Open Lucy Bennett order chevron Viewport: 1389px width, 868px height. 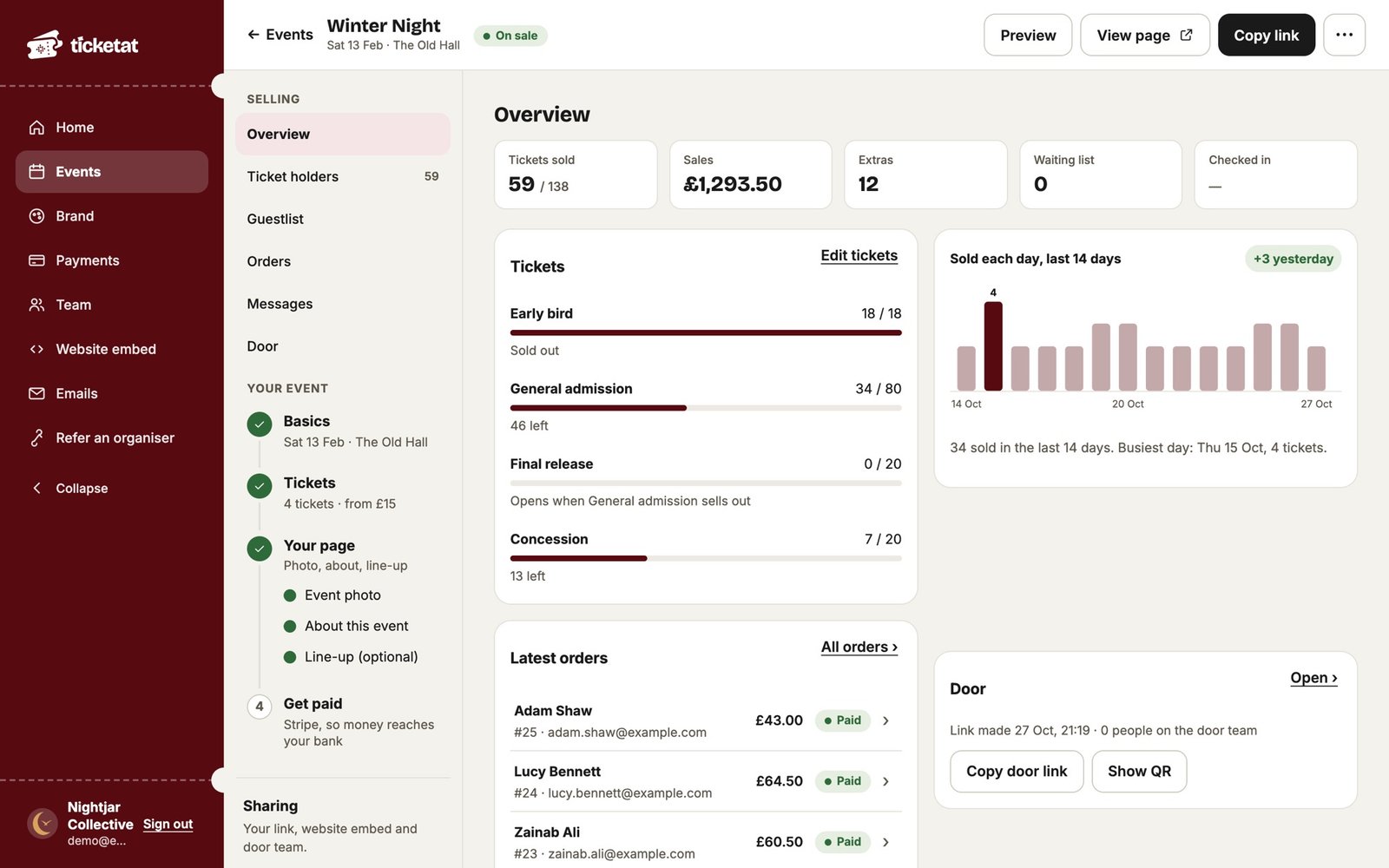coord(885,781)
